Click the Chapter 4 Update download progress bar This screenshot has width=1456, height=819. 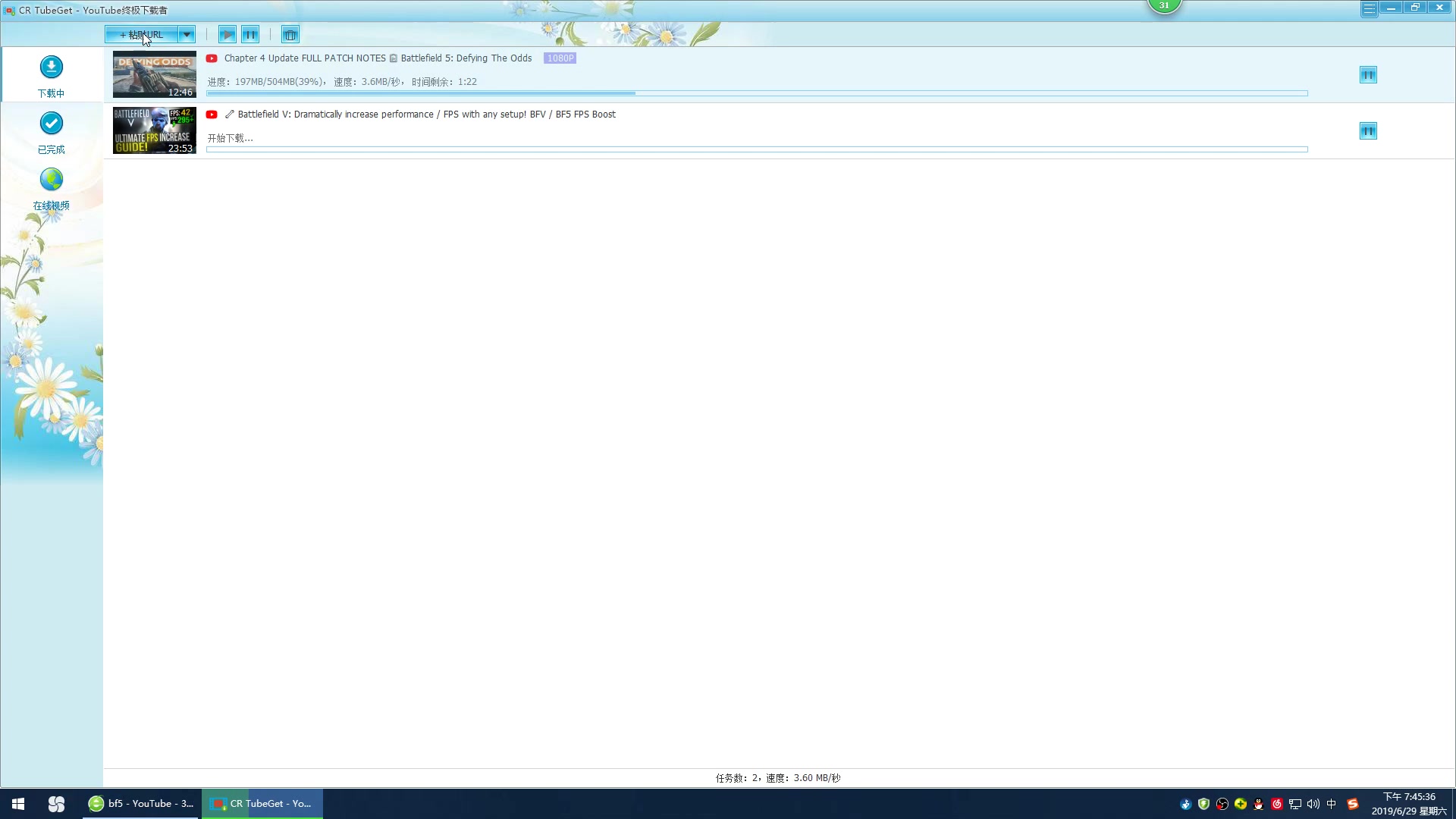click(x=757, y=93)
